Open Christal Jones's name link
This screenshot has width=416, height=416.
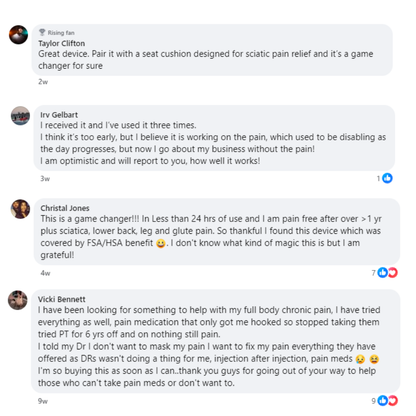65,208
